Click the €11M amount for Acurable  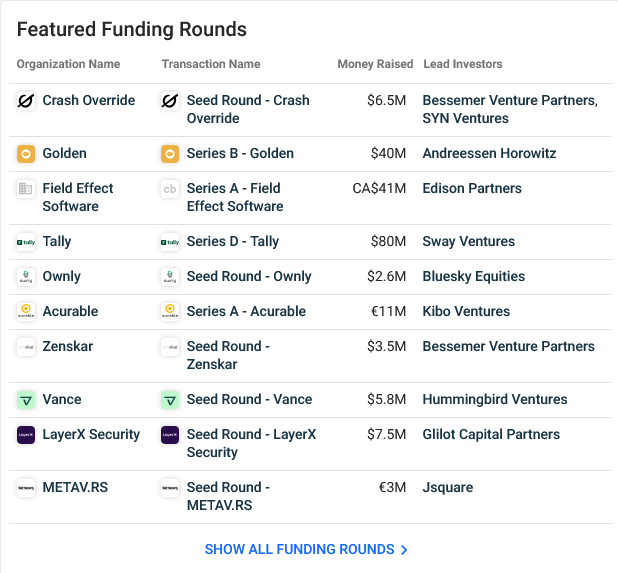point(389,311)
